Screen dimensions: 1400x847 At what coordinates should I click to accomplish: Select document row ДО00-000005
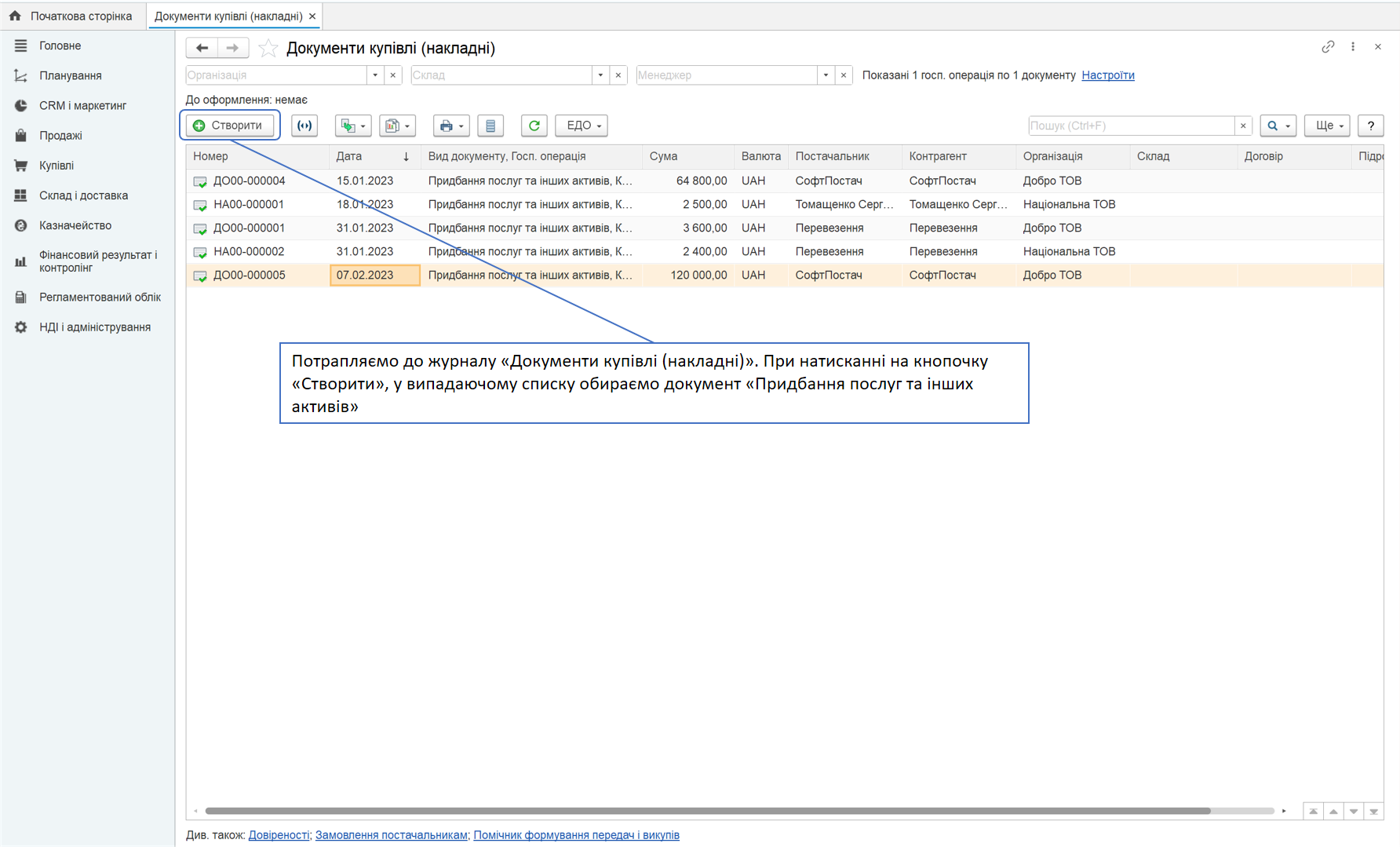pos(785,275)
